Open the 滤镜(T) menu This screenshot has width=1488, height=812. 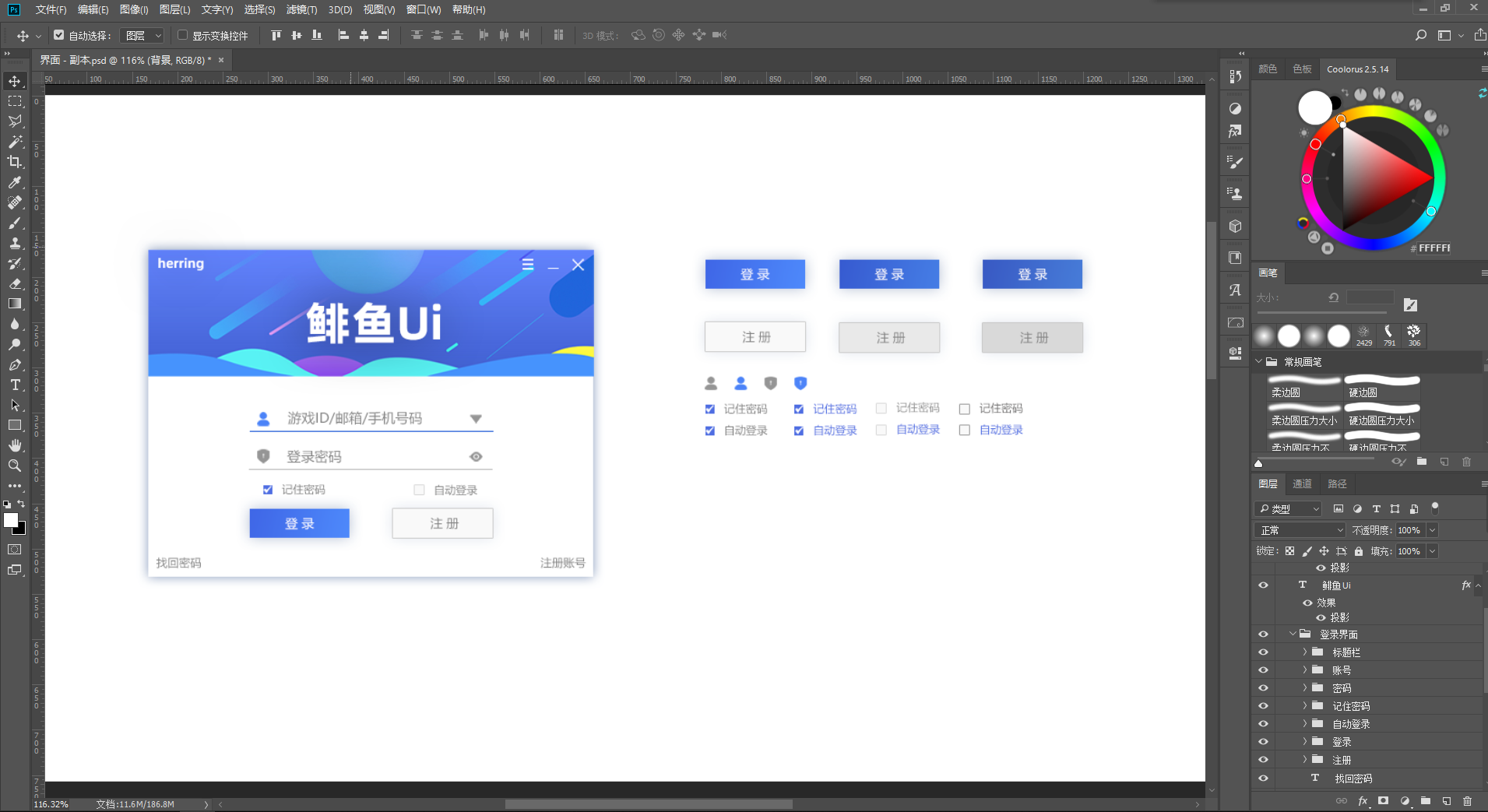coord(301,9)
